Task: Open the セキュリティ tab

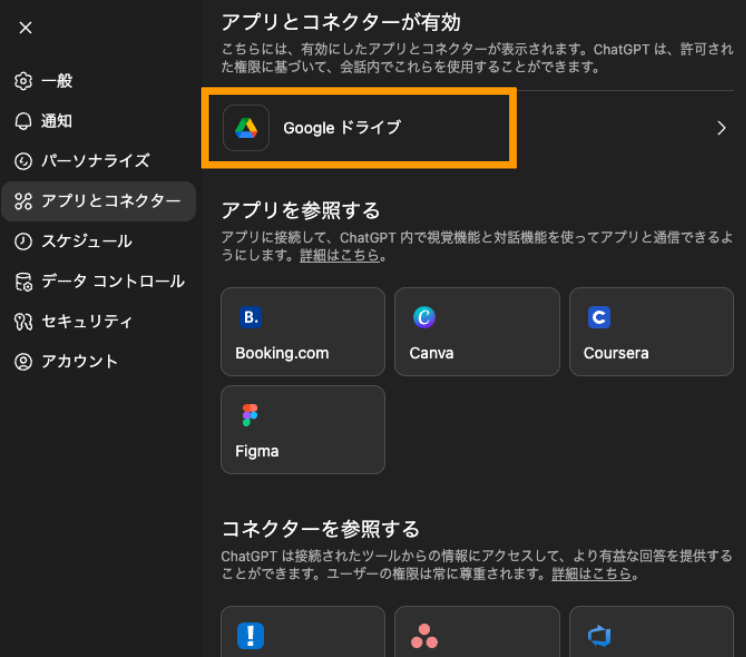Action: pos(98,322)
